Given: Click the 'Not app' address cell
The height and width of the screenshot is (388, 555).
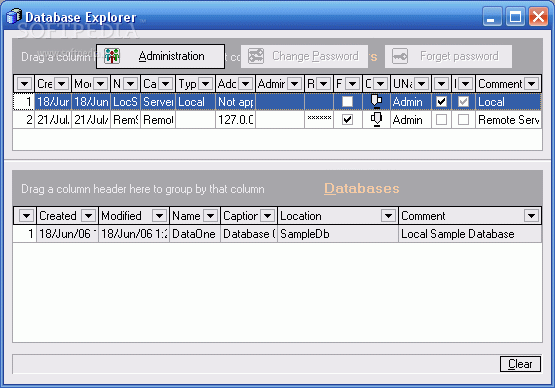Looking at the screenshot, I should [235, 102].
